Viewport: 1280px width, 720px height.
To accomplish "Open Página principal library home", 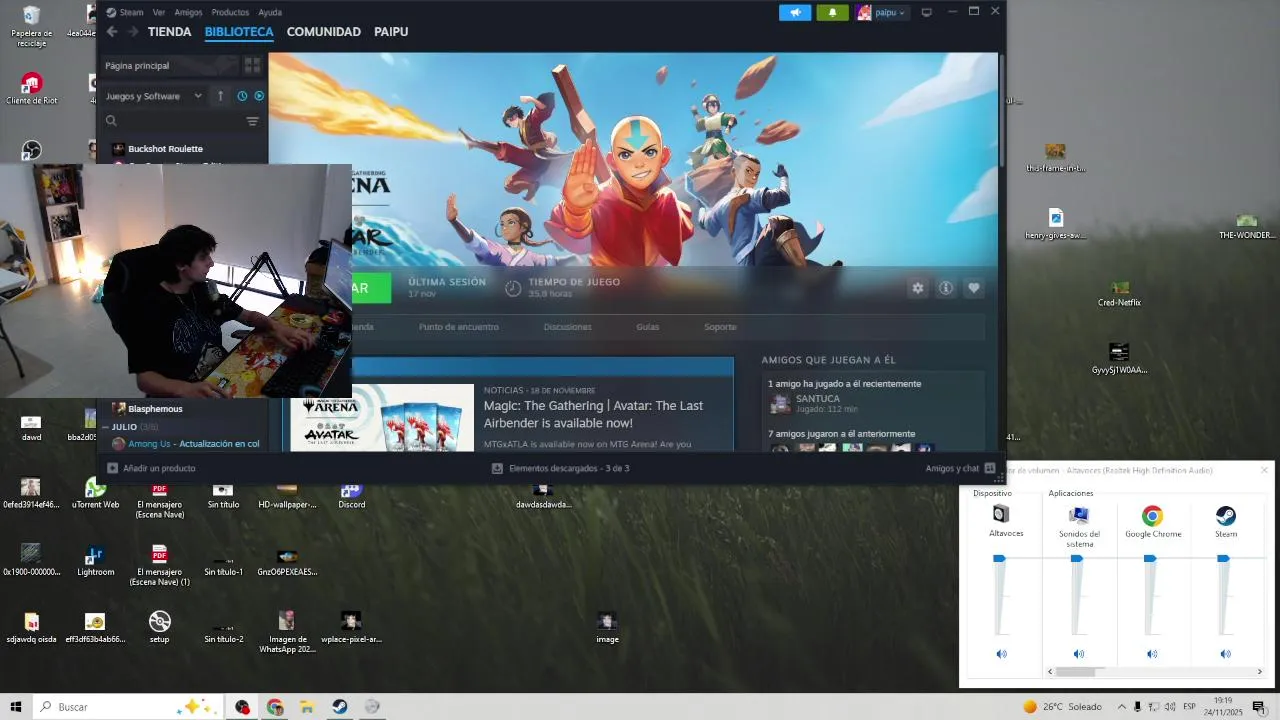I will [170, 65].
